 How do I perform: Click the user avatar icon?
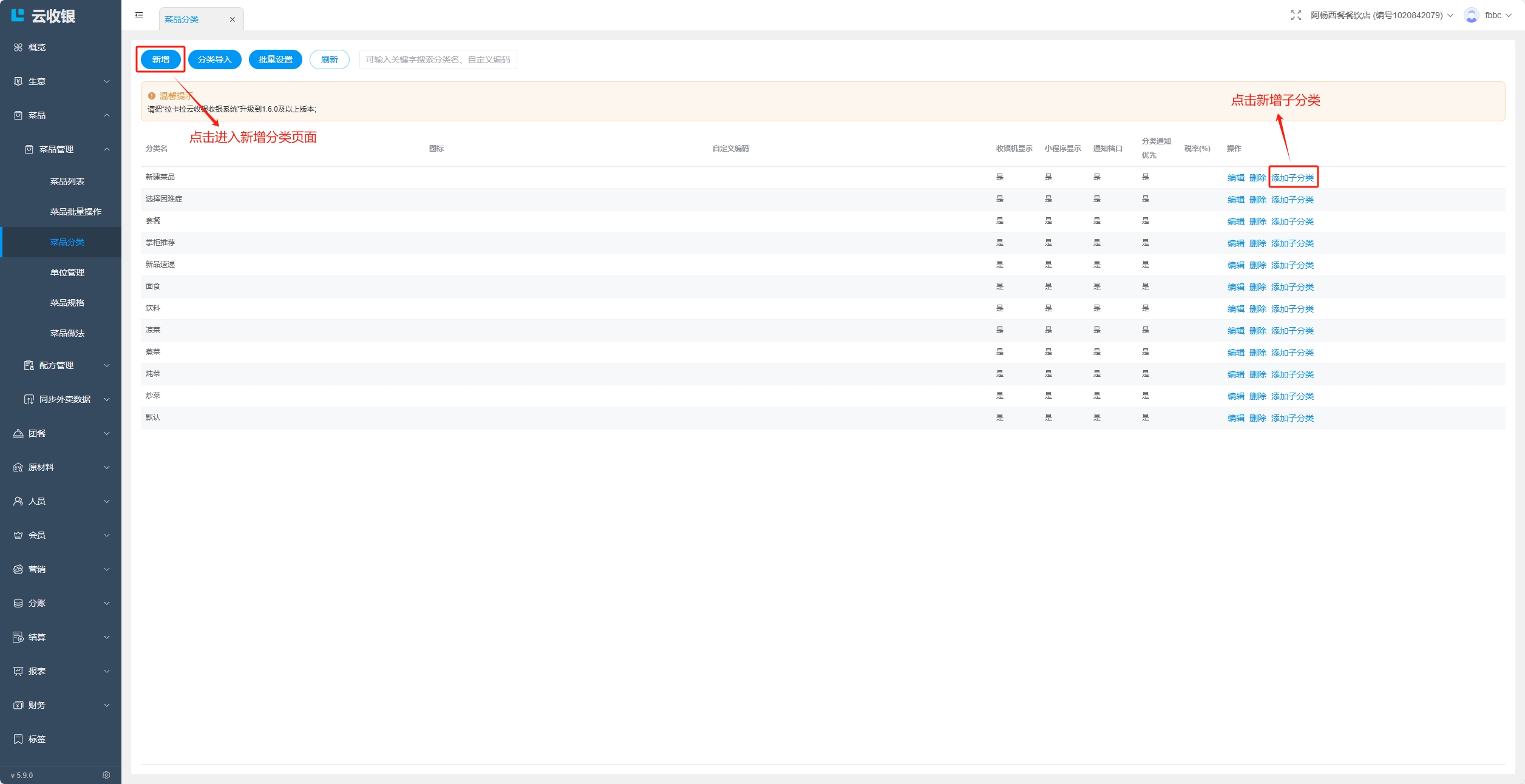[1471, 15]
